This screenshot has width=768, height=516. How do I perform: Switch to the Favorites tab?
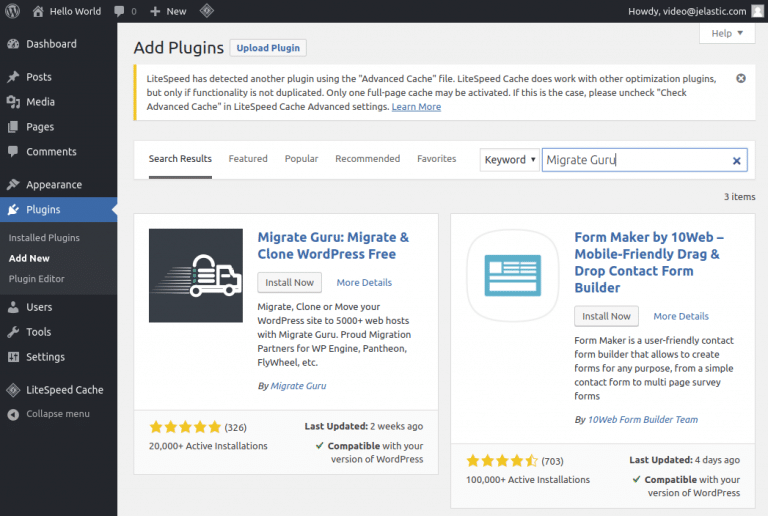[436, 159]
